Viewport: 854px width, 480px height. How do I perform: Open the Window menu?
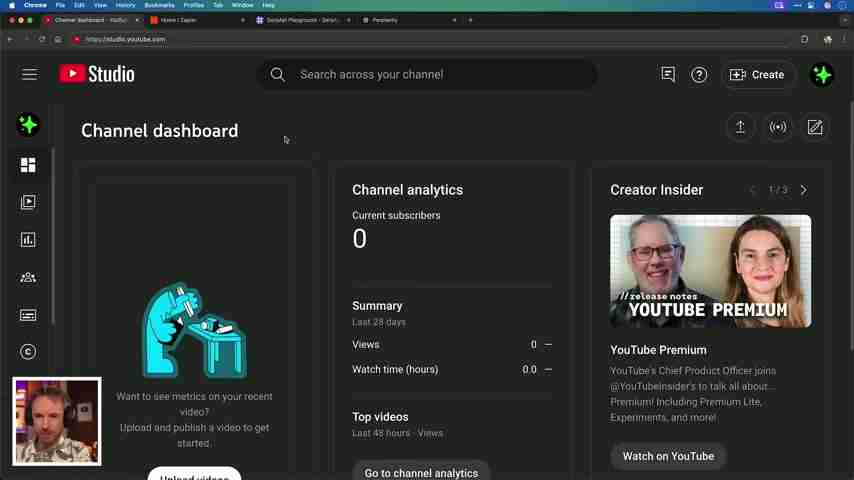pos(242,5)
